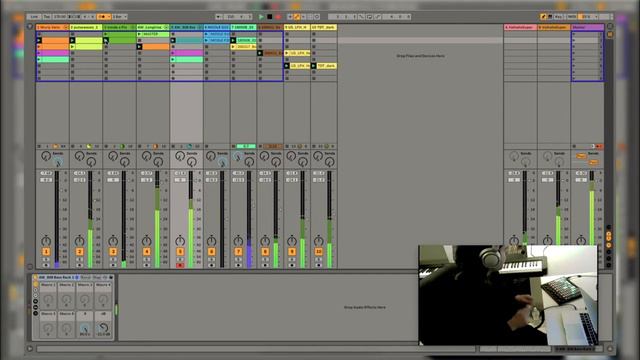Toggle track 7 activator button
Screen dimensions: 640x360
238,252
